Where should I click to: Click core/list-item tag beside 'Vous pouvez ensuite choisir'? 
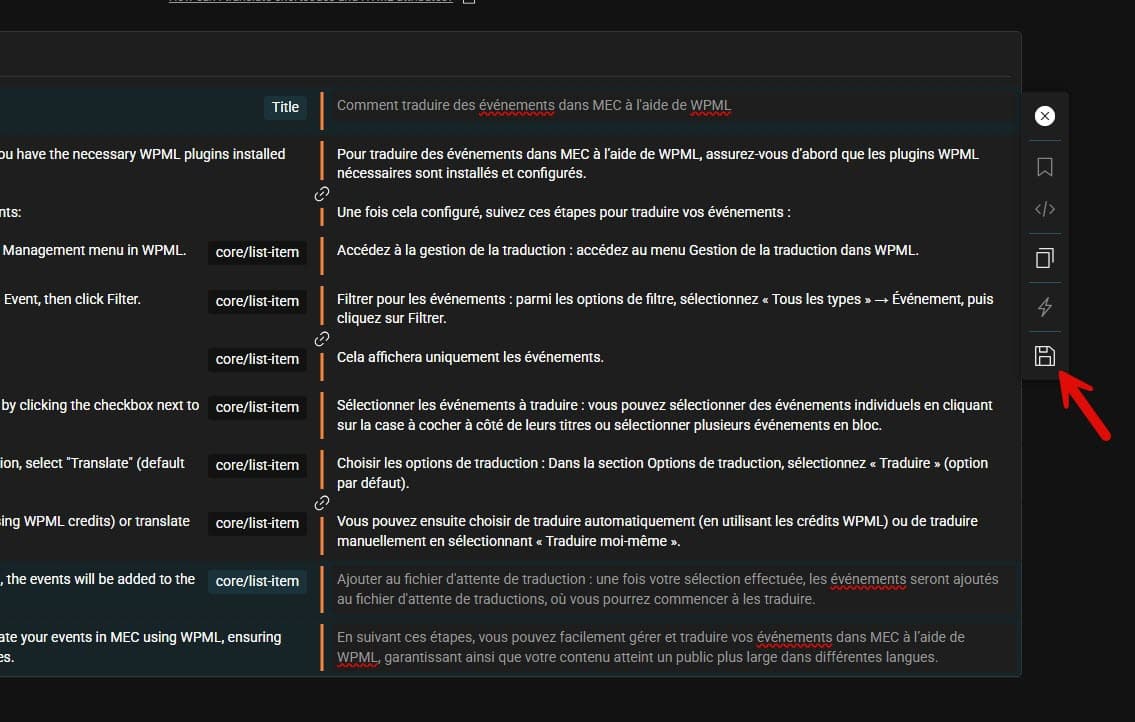click(257, 523)
